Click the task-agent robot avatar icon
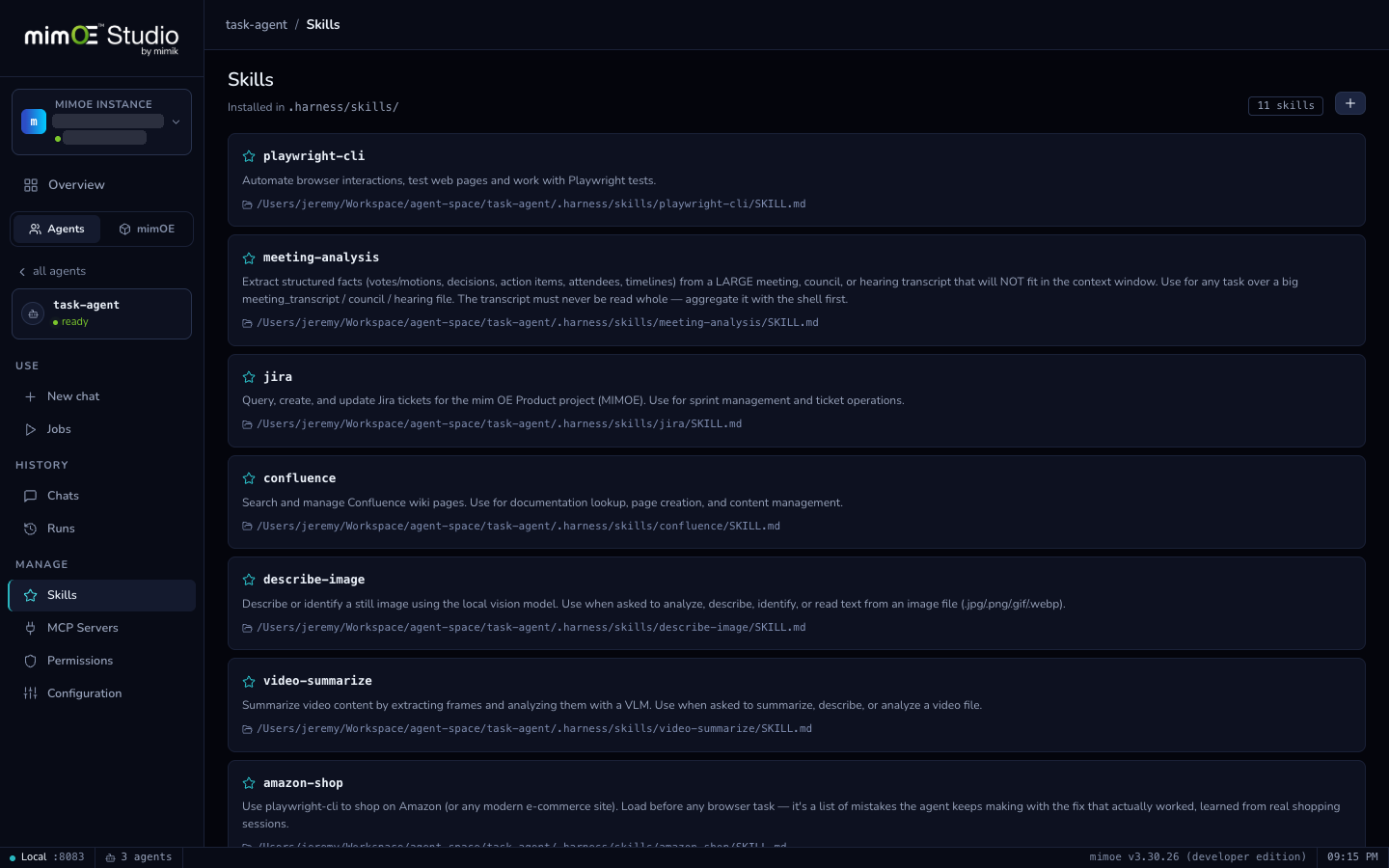 (x=33, y=313)
